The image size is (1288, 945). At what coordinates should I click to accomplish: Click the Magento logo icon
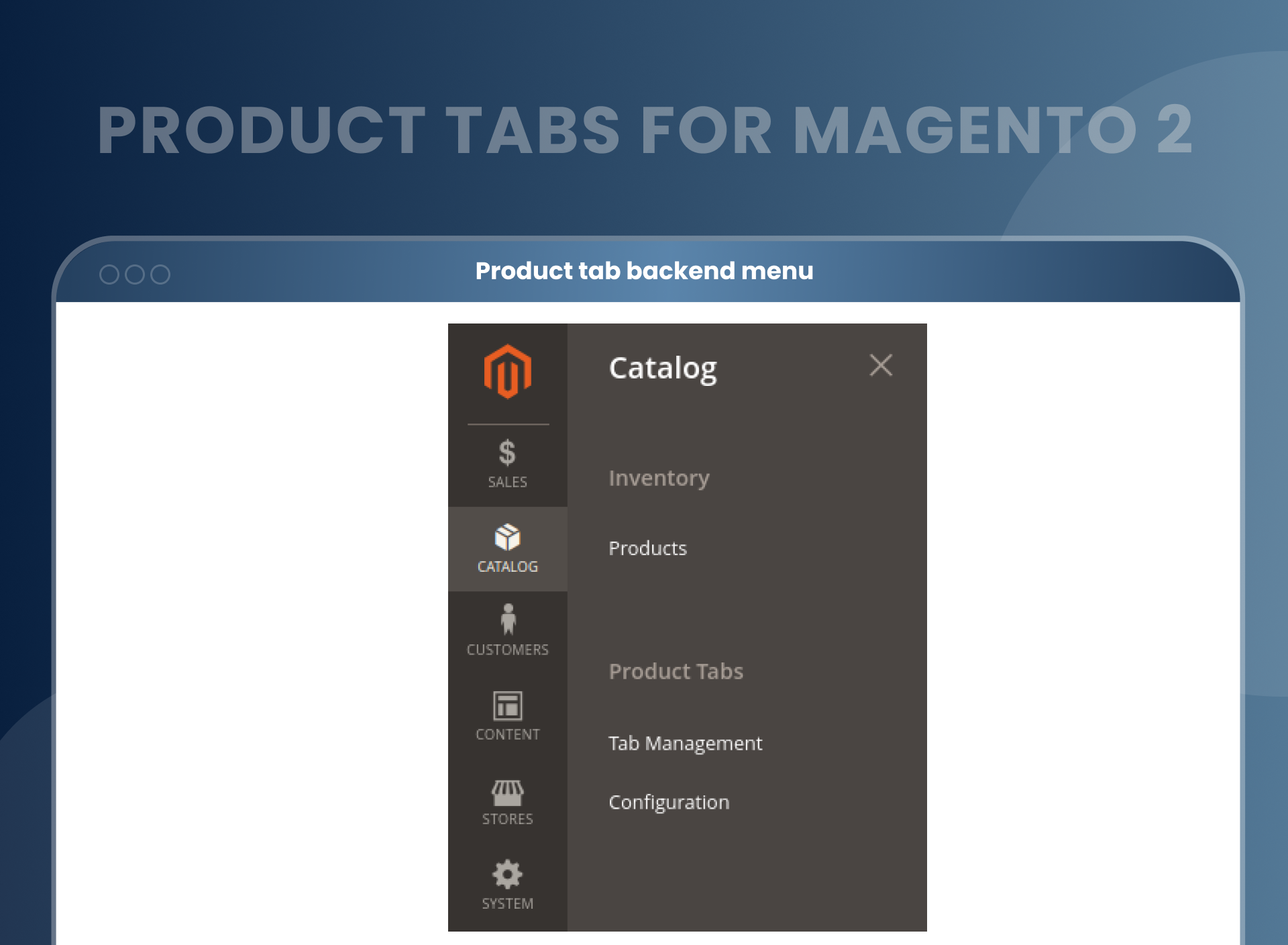click(x=507, y=372)
